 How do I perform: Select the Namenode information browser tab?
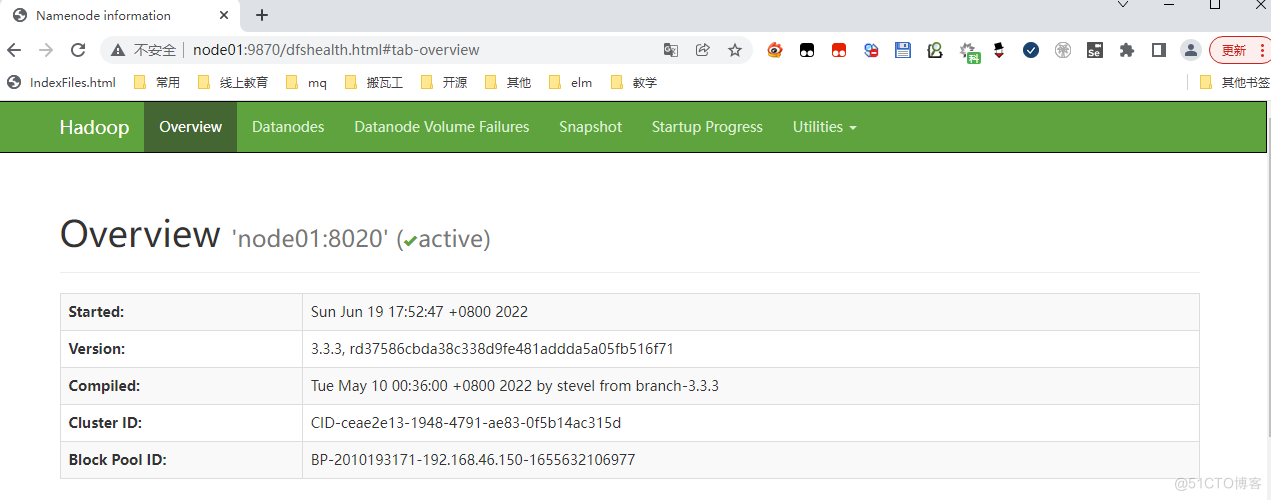tap(122, 15)
